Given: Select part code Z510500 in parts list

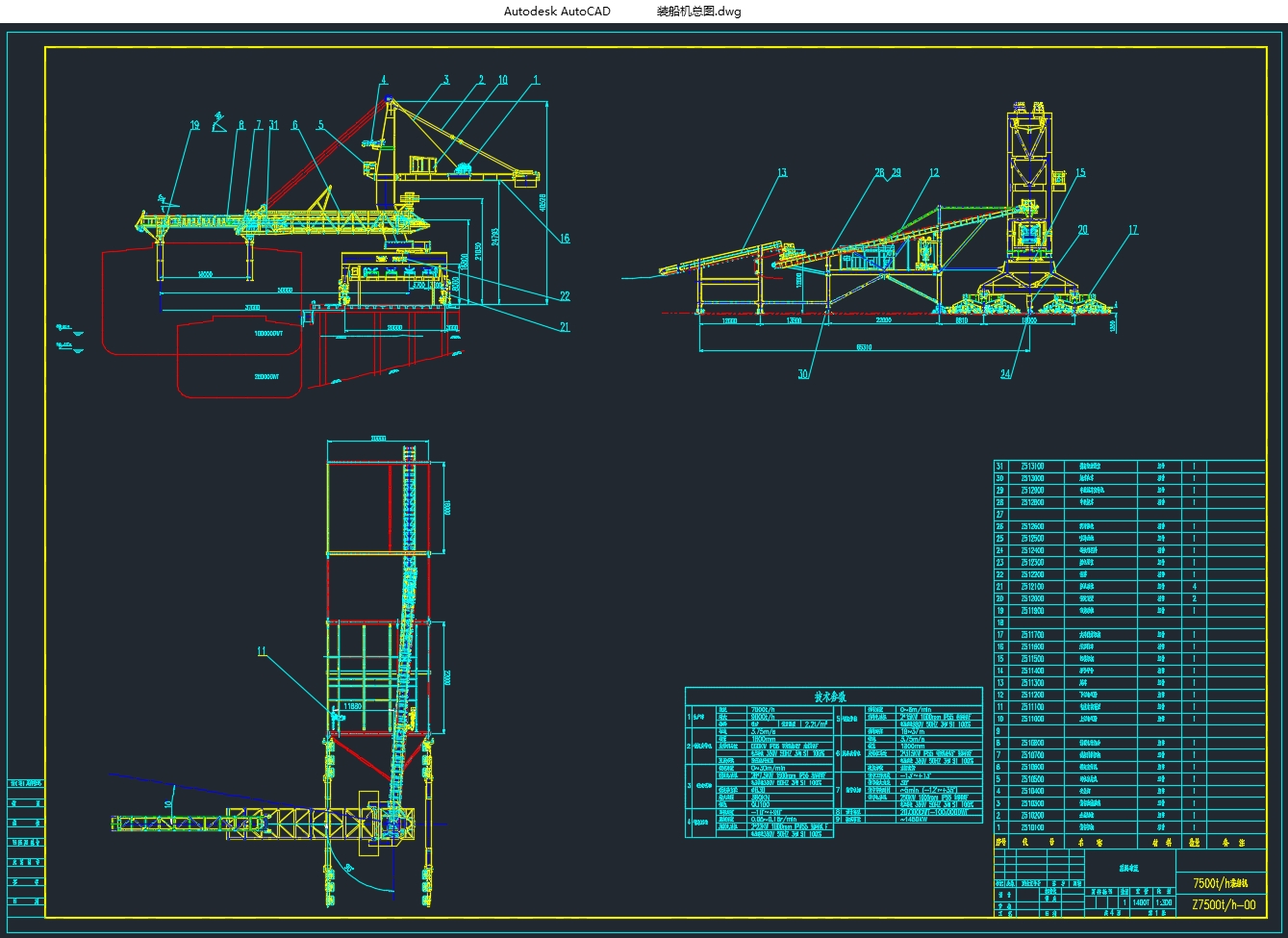Looking at the screenshot, I should point(1033,779).
